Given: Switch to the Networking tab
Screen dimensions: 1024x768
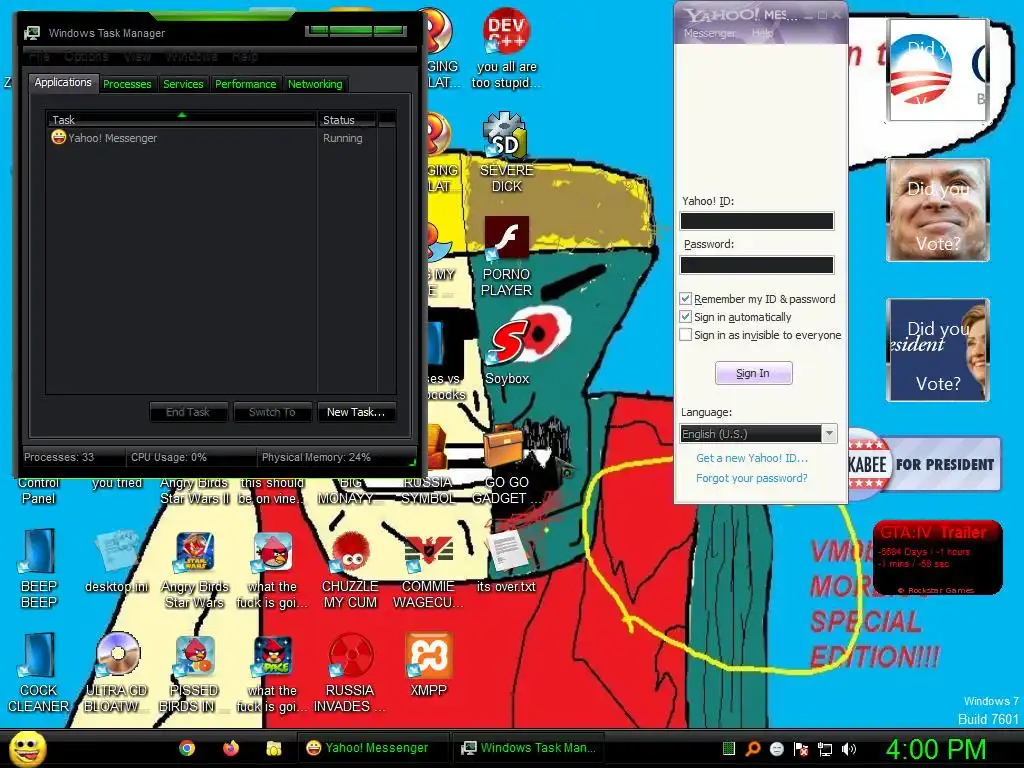Looking at the screenshot, I should click(x=315, y=84).
